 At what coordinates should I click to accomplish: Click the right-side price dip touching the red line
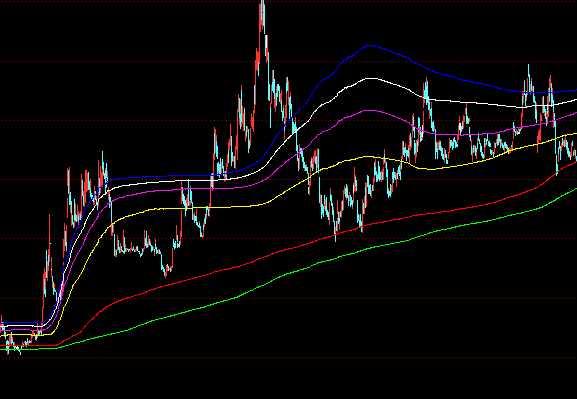point(556,171)
